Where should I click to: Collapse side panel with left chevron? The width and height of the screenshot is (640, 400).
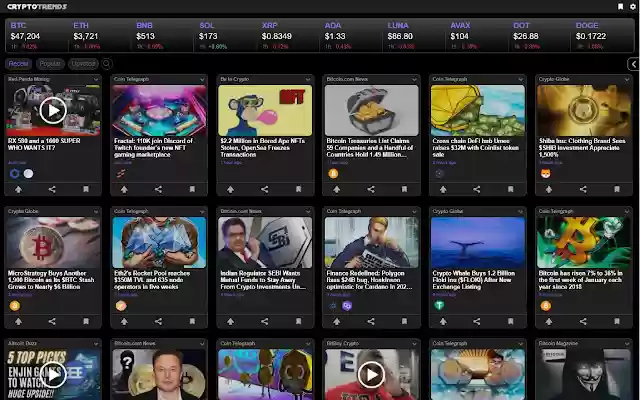pyautogui.click(x=633, y=64)
